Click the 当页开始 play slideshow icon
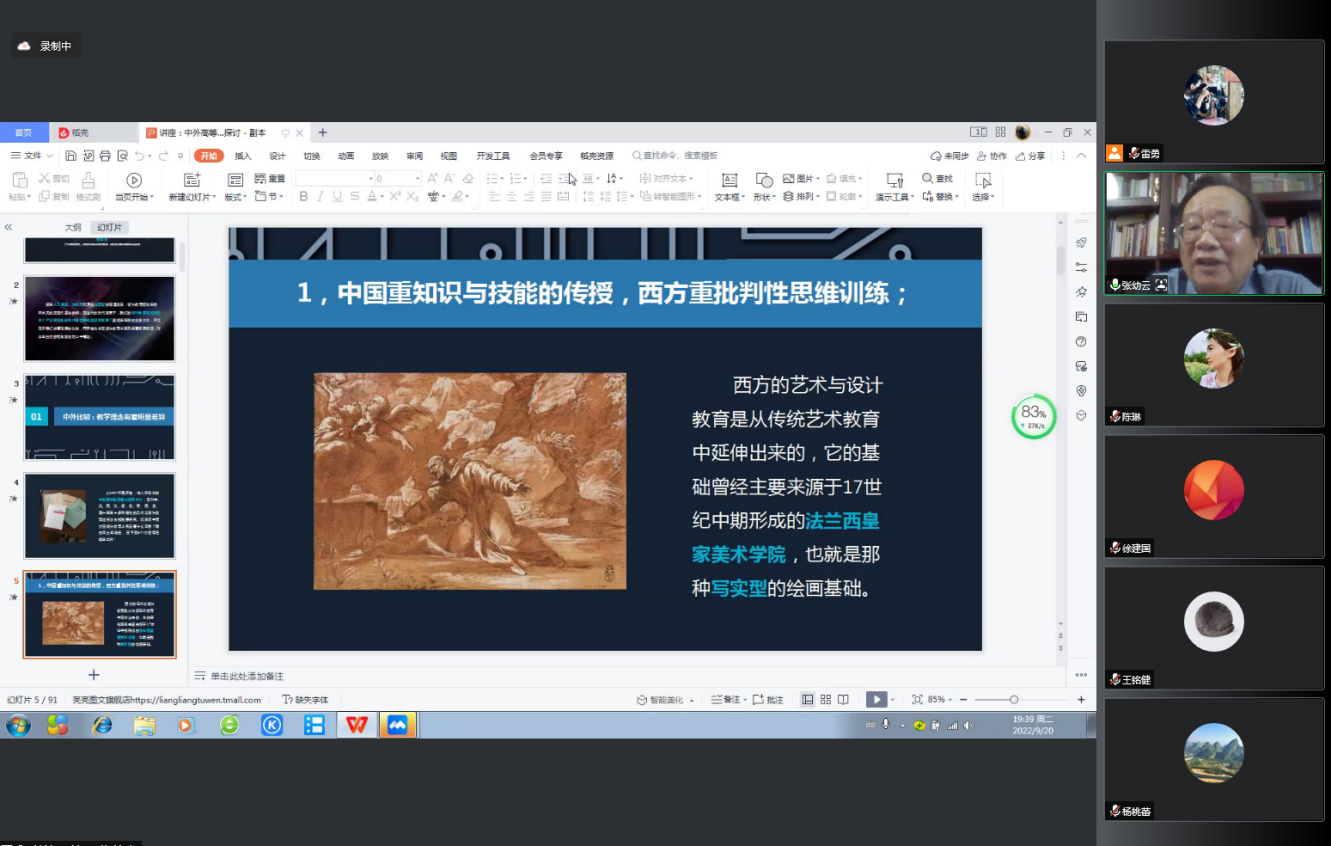This screenshot has width=1331, height=846. (x=134, y=180)
